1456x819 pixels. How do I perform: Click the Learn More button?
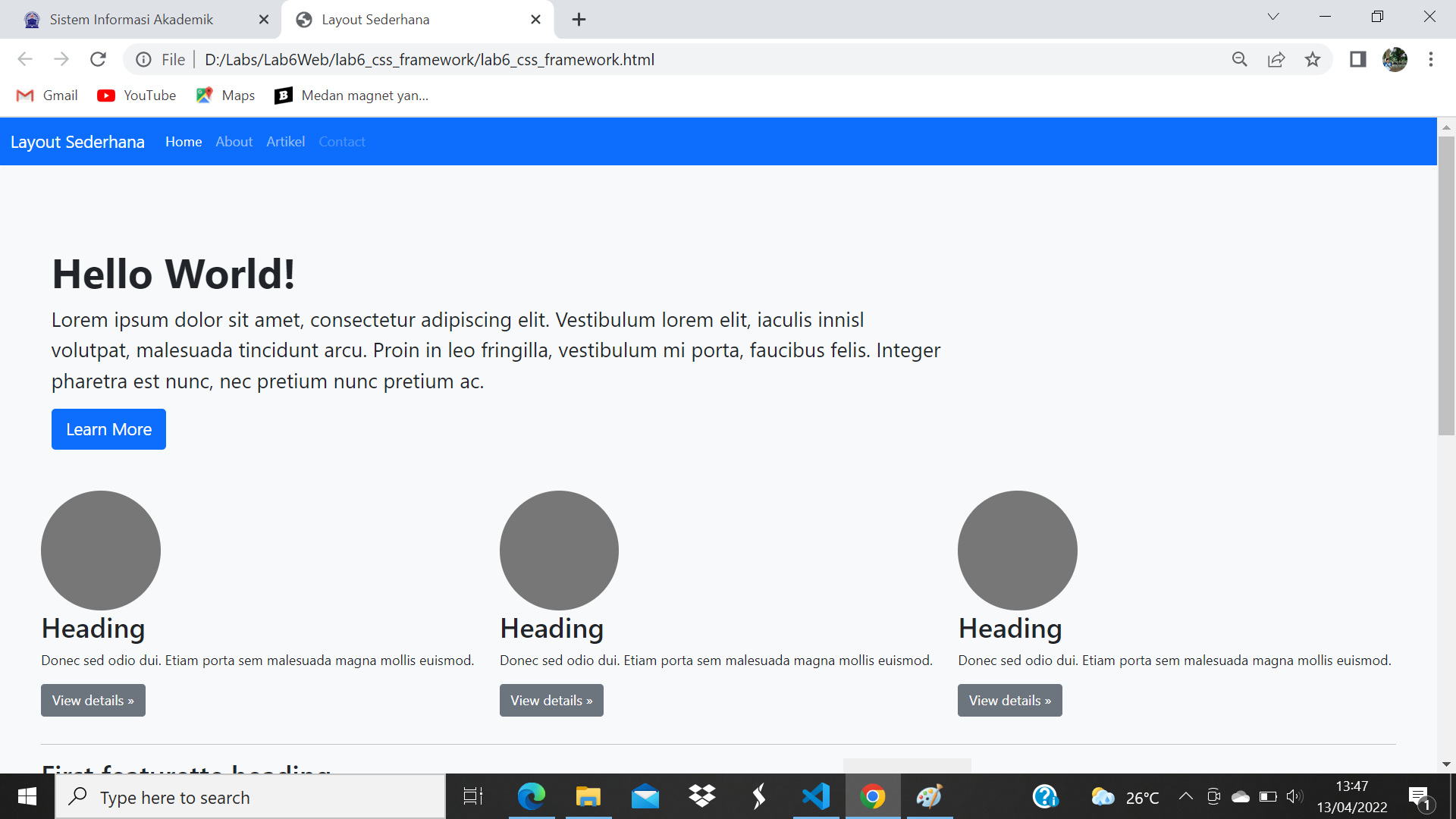click(x=108, y=429)
